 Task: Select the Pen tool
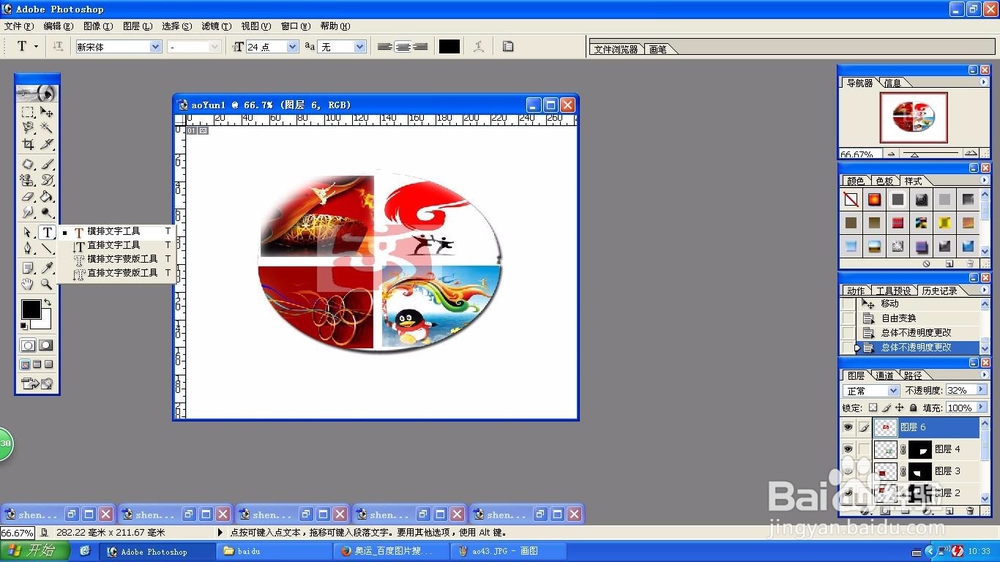(x=27, y=248)
